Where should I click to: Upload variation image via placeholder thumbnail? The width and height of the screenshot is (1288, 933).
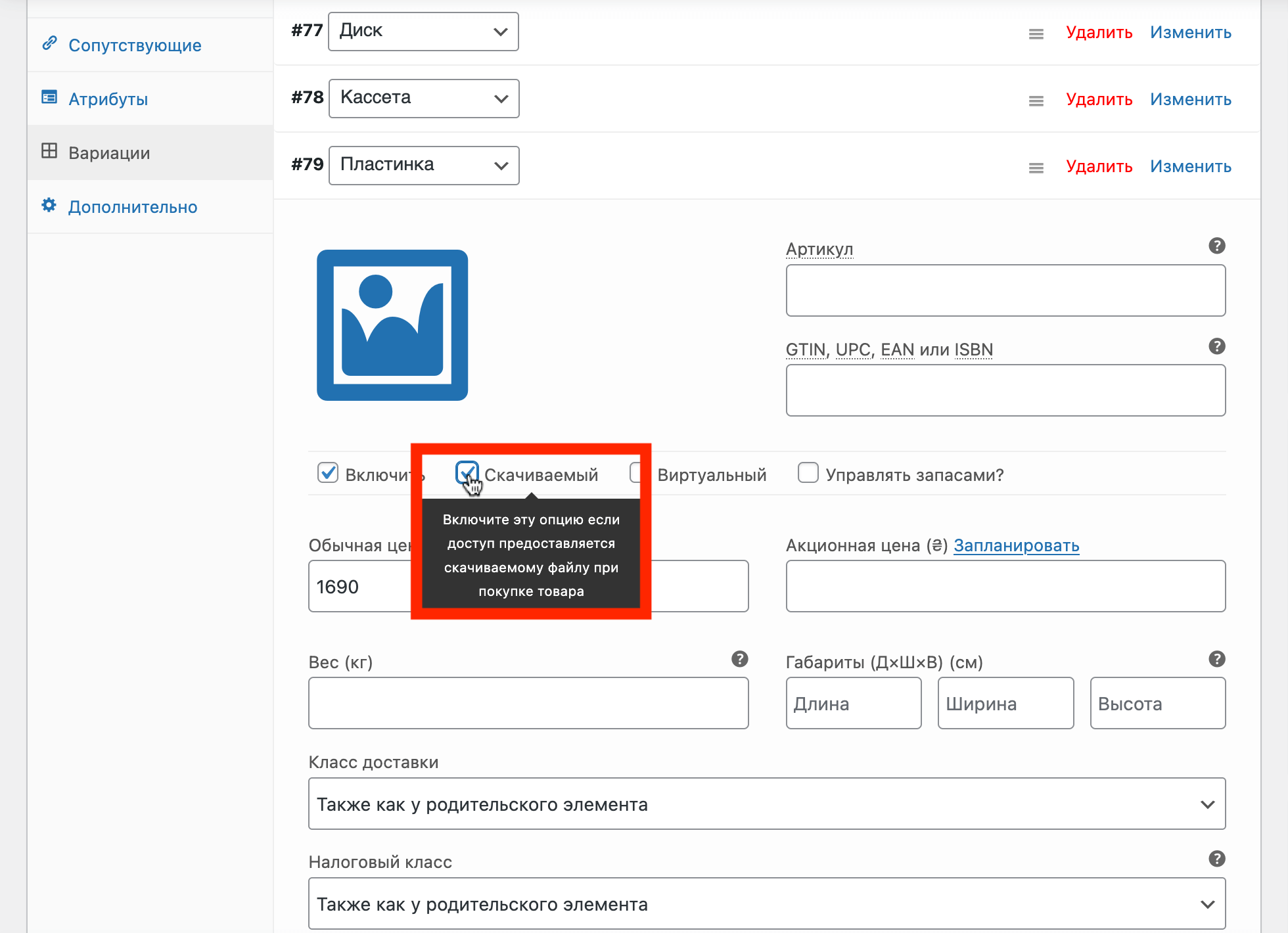click(392, 325)
